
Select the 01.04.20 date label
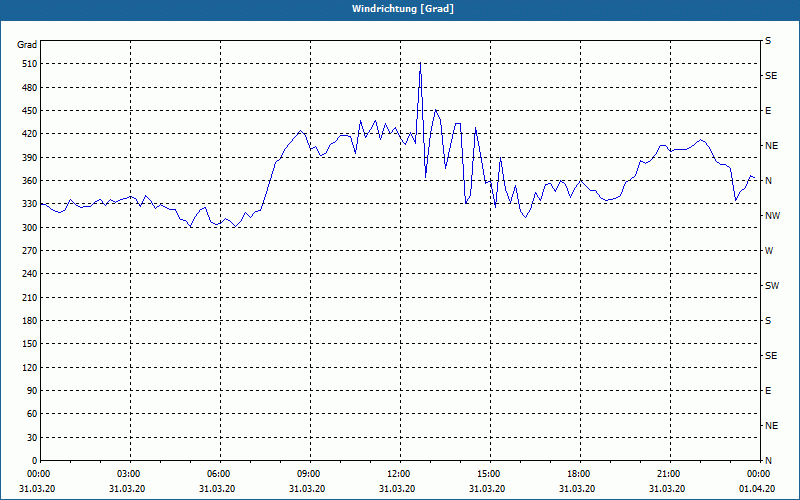coord(757,489)
